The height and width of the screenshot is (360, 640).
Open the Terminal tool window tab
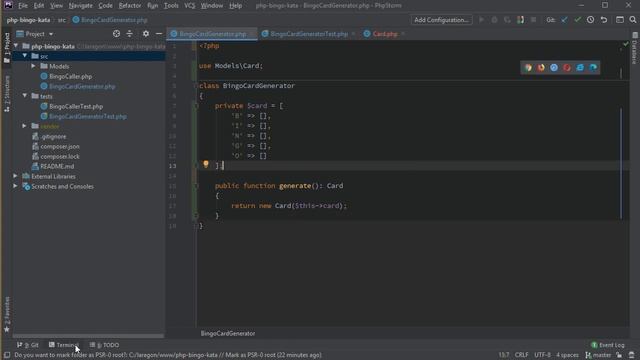(64, 345)
